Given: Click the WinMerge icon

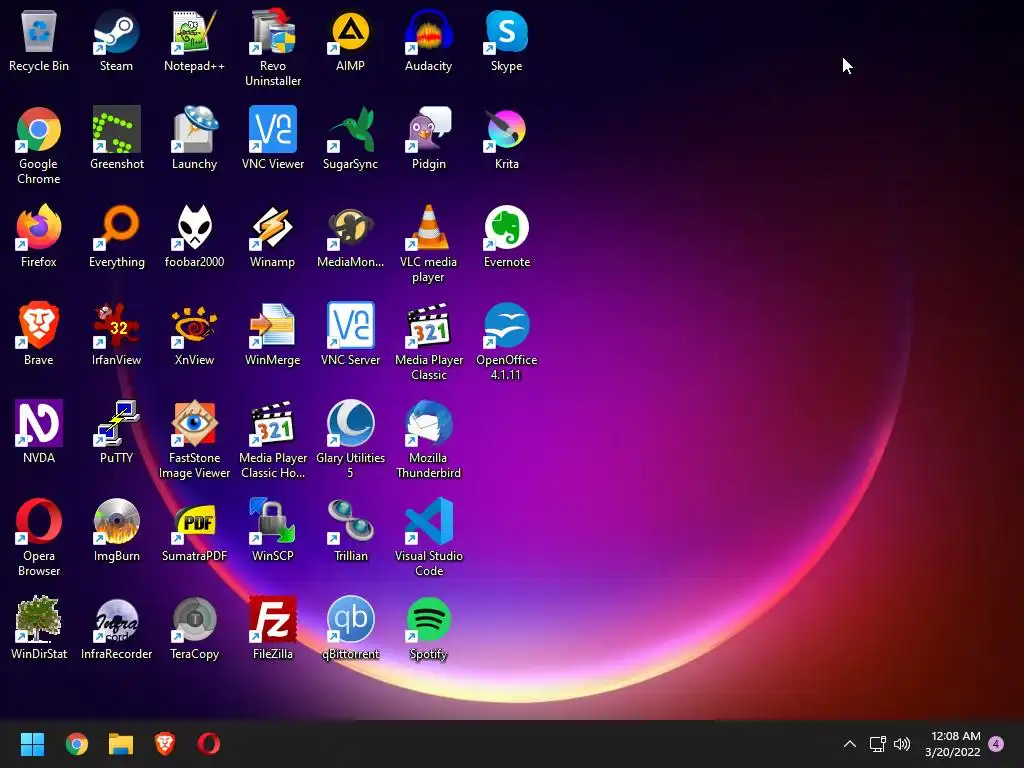Looking at the screenshot, I should [272, 326].
